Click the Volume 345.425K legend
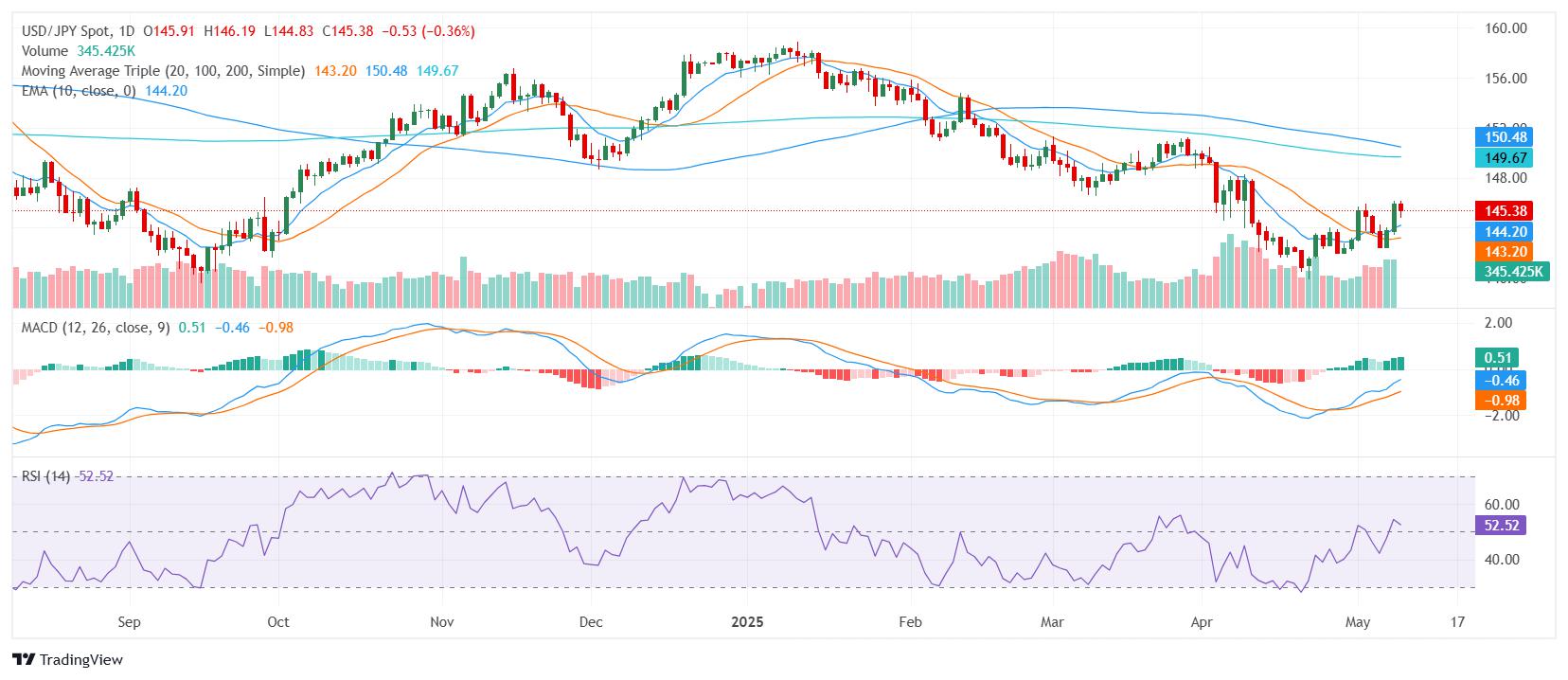1568x680 pixels. coord(79,51)
